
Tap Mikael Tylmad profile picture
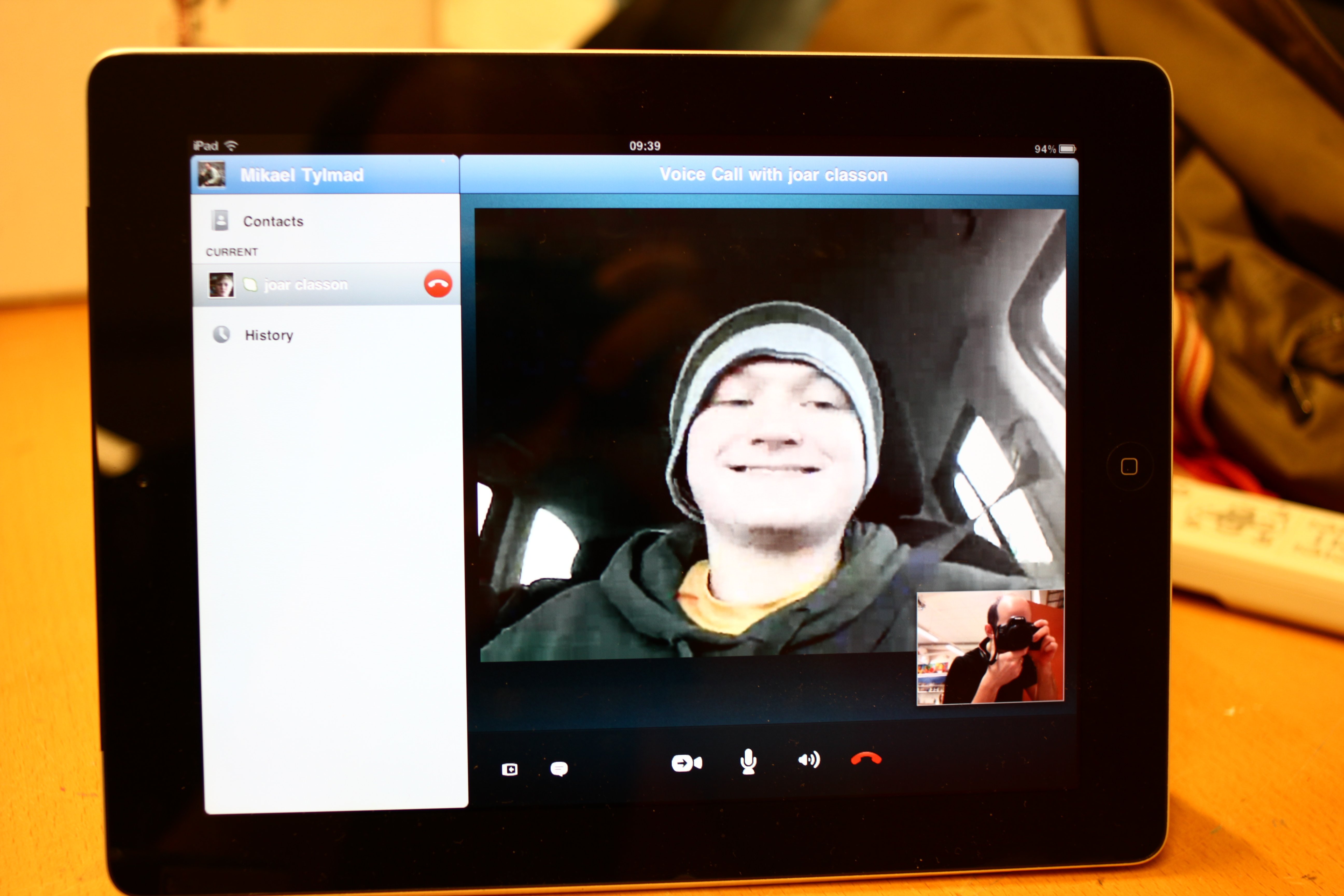click(x=212, y=174)
